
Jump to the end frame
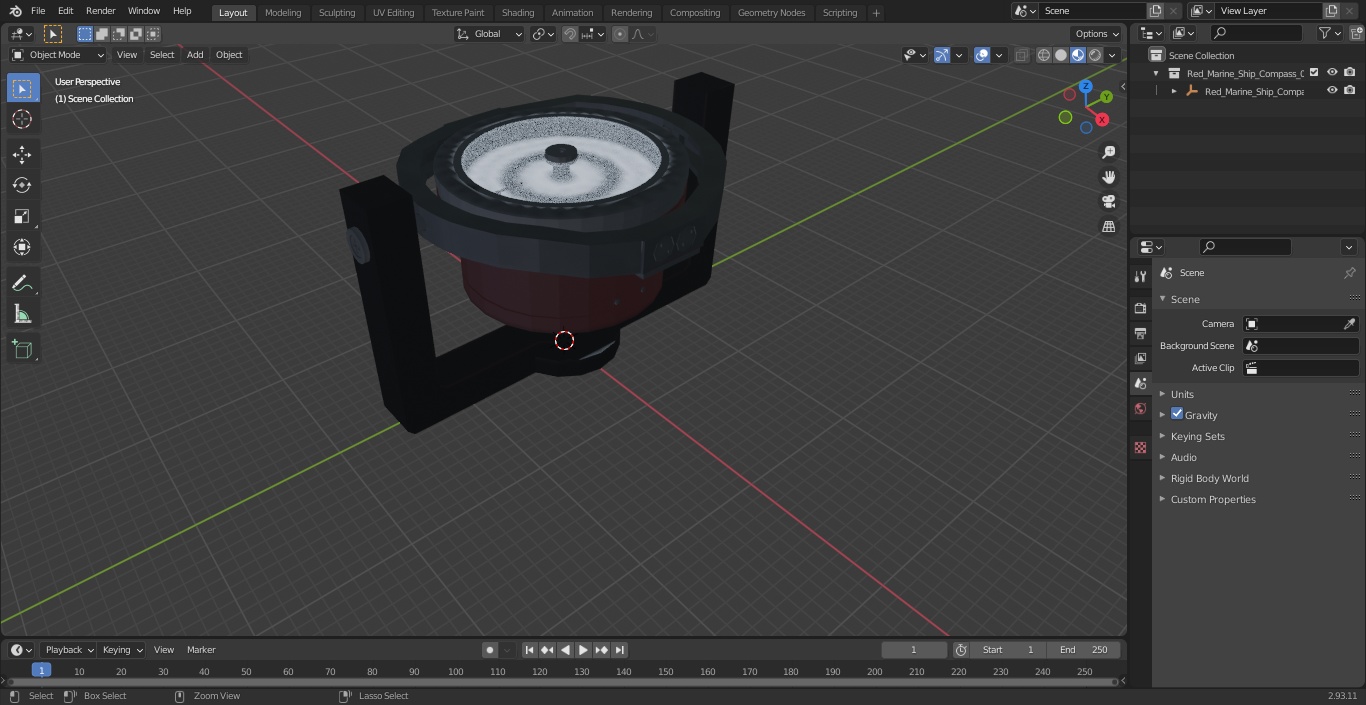tap(620, 650)
